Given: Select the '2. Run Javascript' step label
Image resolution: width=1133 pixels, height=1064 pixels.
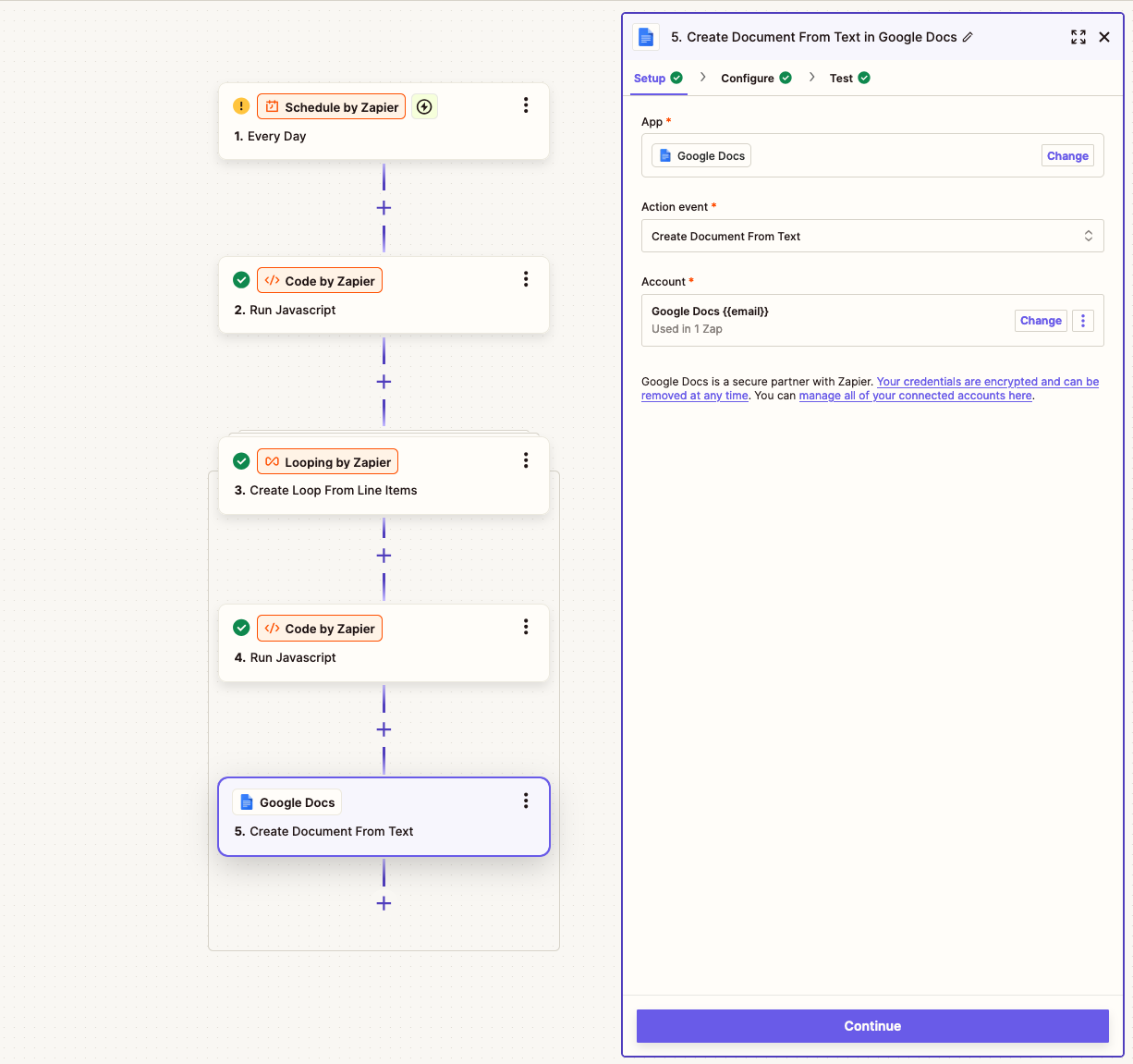Looking at the screenshot, I should 285,310.
